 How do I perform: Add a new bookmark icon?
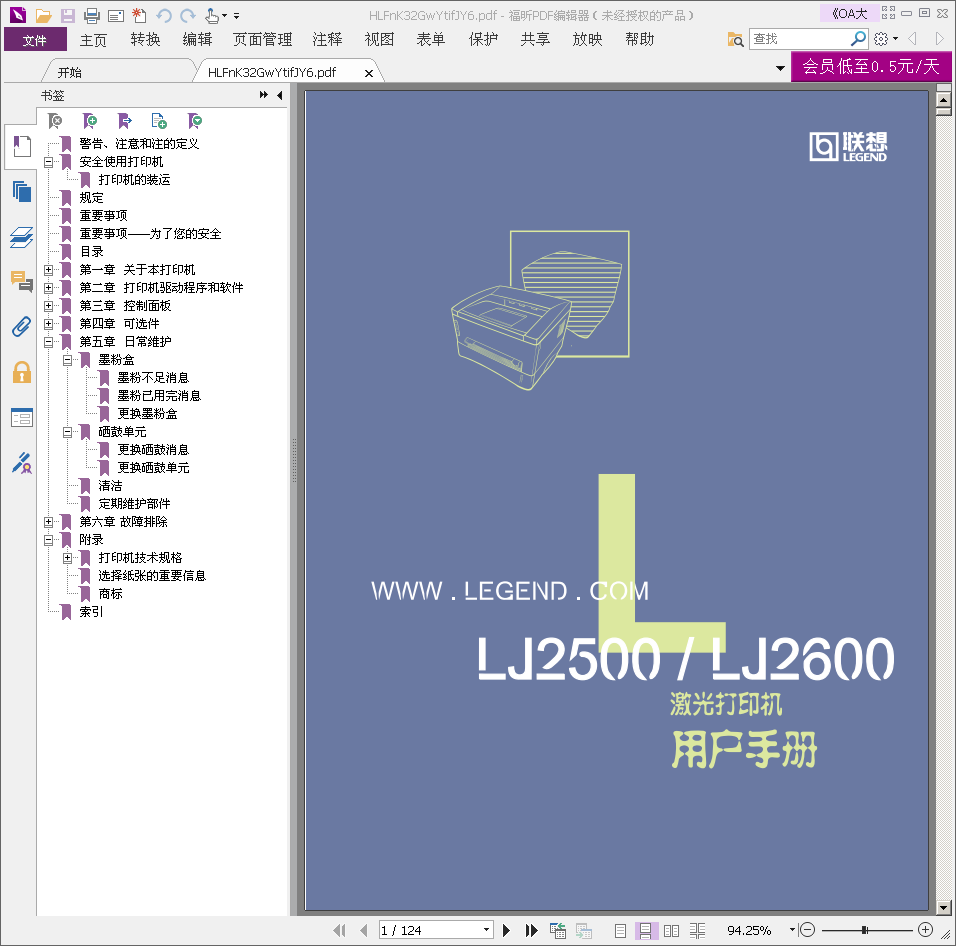click(90, 121)
